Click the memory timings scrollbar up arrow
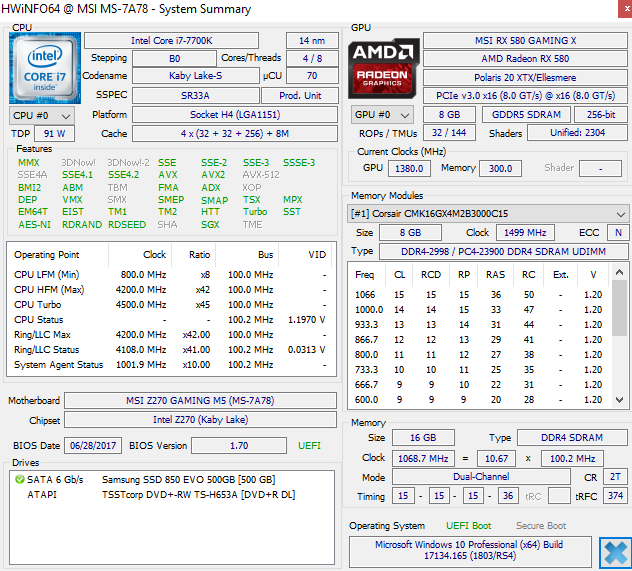Screen dimensions: 632x571 tap(620, 272)
